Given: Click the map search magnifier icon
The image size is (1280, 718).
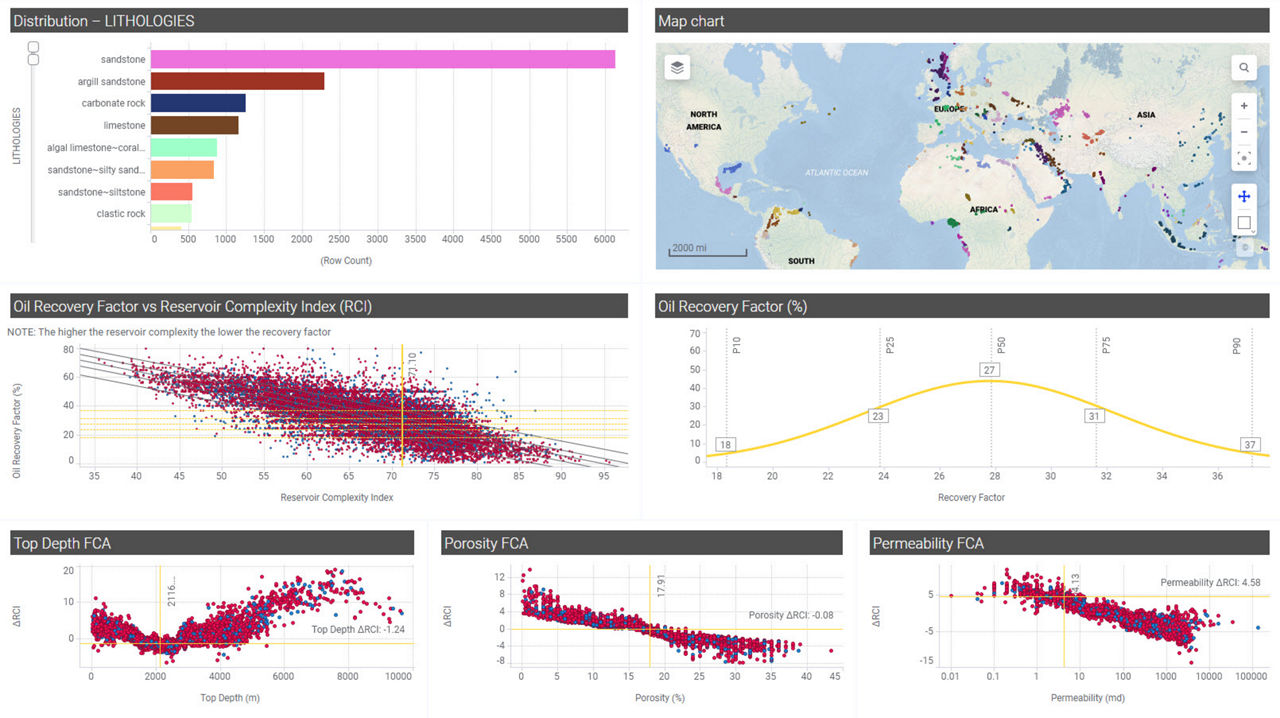Looking at the screenshot, I should 1244,67.
